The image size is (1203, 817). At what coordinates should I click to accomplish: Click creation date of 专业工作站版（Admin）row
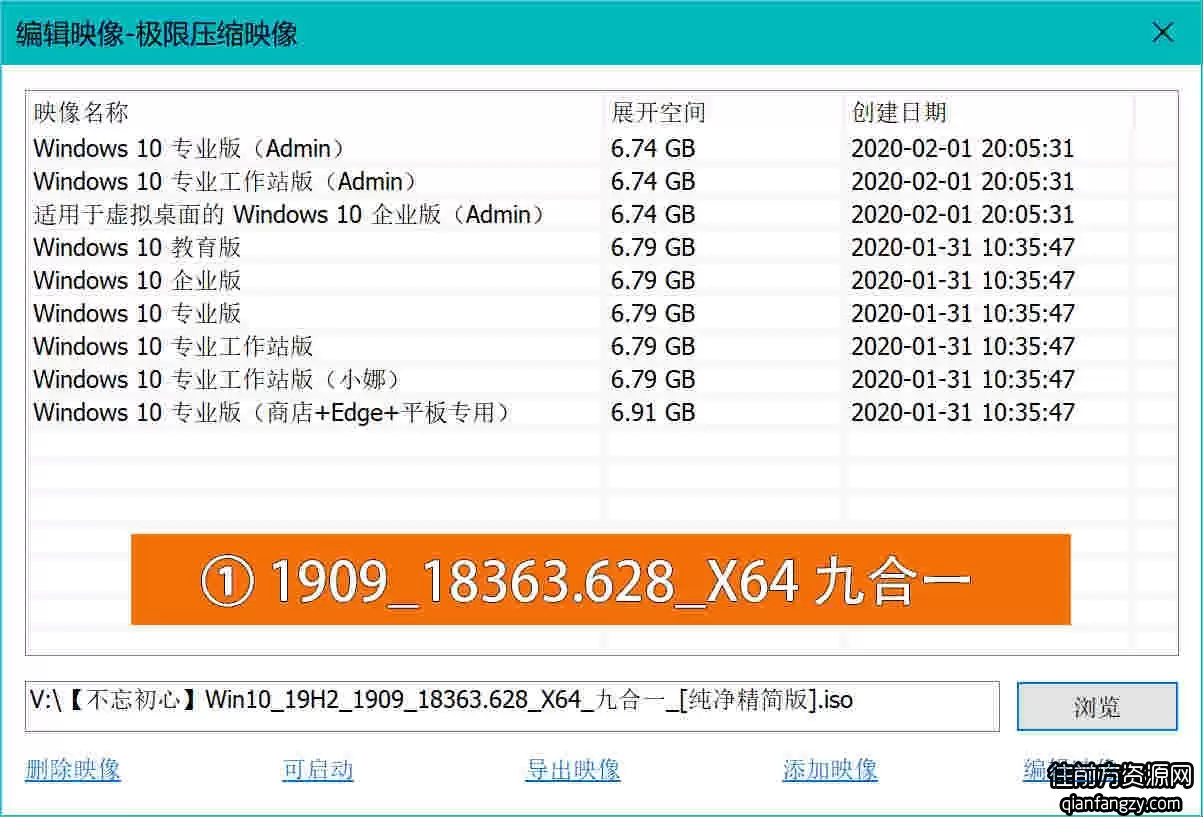pos(963,181)
